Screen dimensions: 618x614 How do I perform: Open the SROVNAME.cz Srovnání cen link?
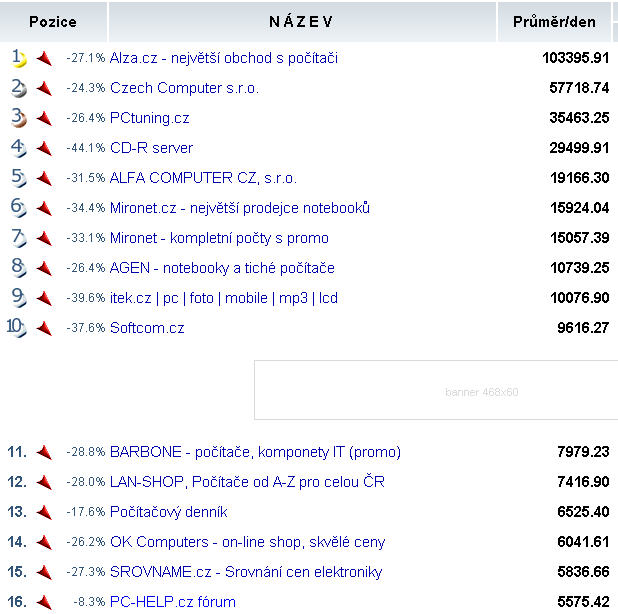246,572
